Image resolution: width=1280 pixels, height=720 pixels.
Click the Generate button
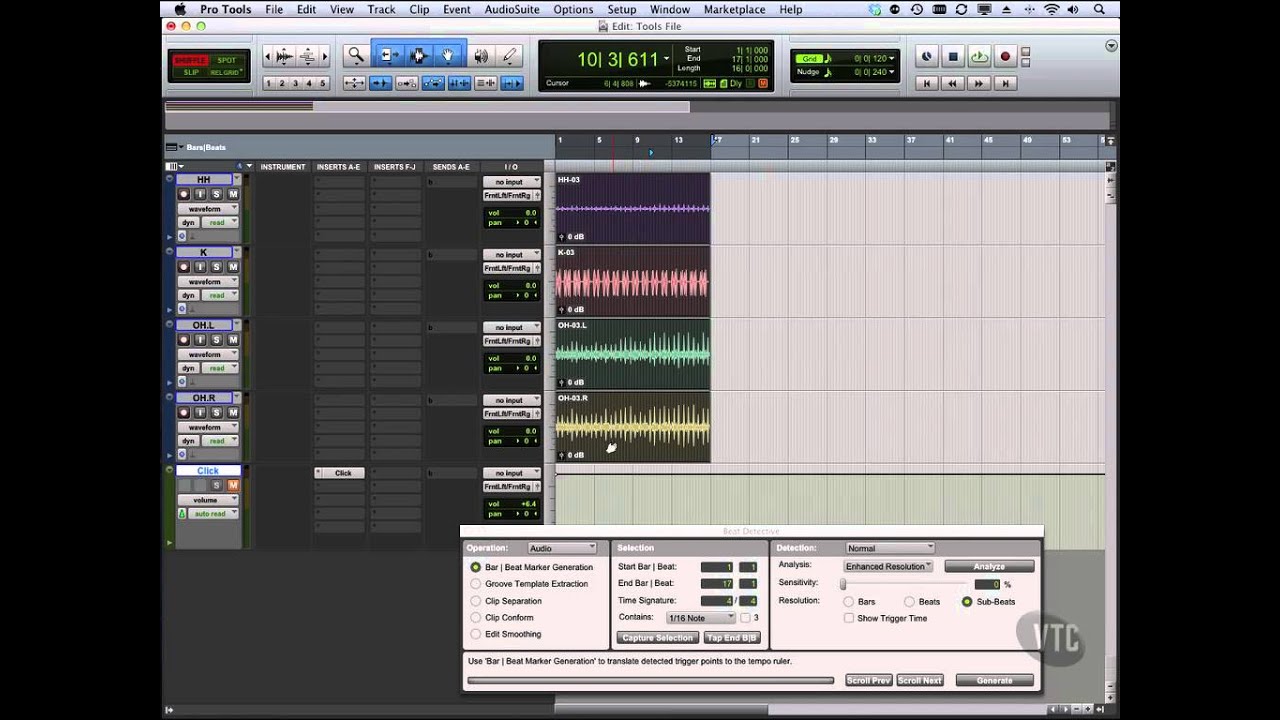(994, 680)
